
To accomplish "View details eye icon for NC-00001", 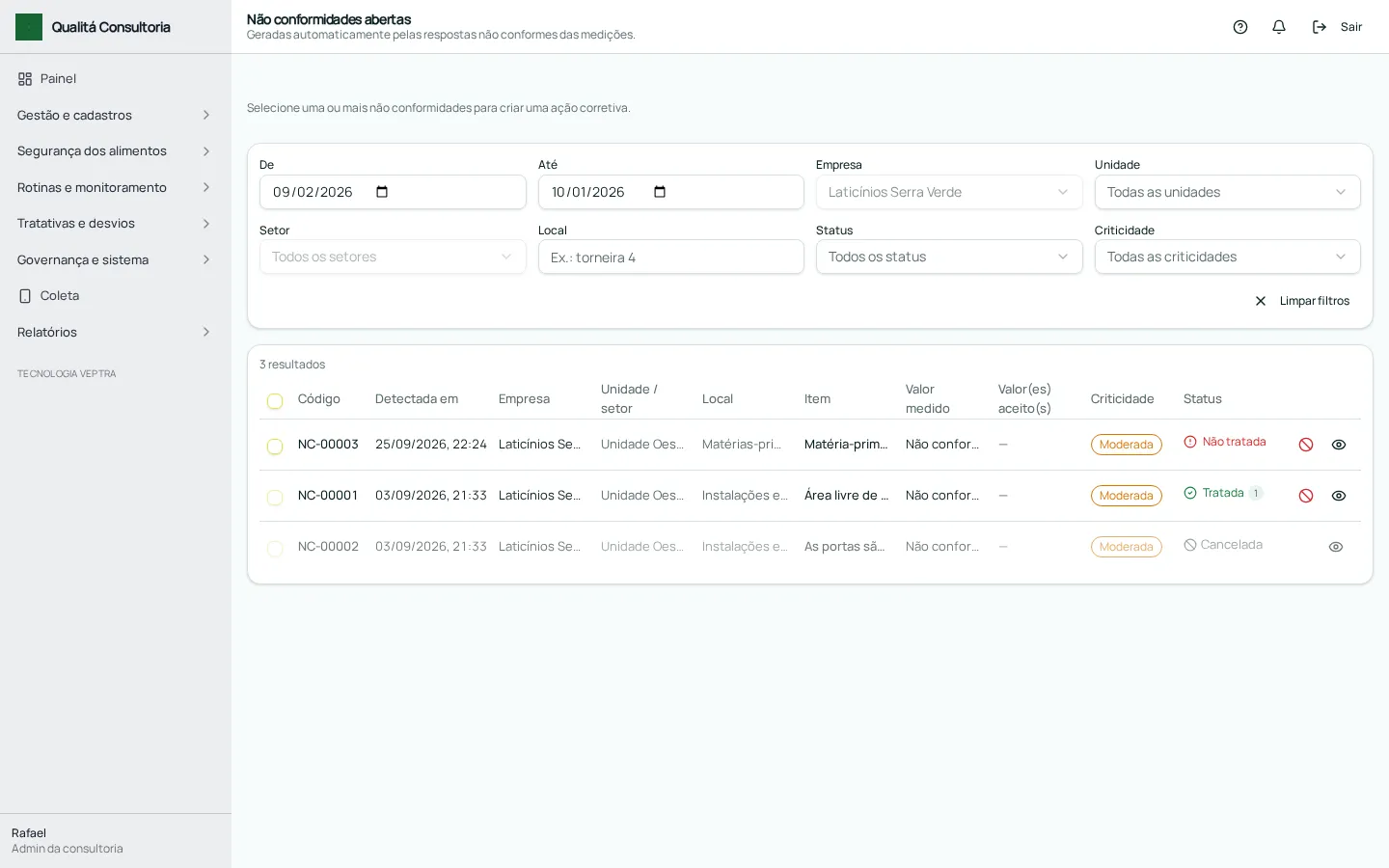I will coord(1339,496).
